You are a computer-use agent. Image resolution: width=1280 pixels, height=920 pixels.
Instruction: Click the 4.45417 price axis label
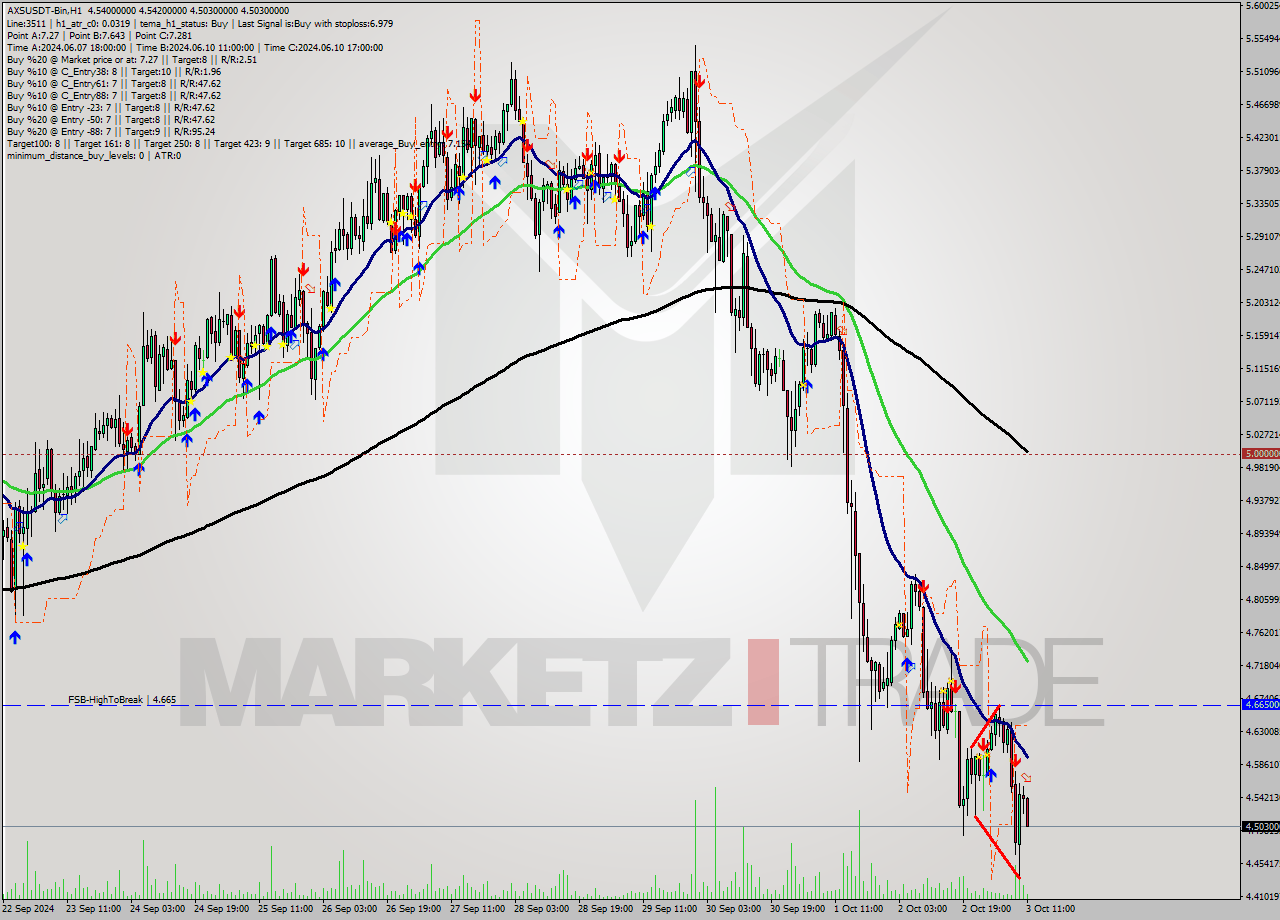click(1262, 864)
